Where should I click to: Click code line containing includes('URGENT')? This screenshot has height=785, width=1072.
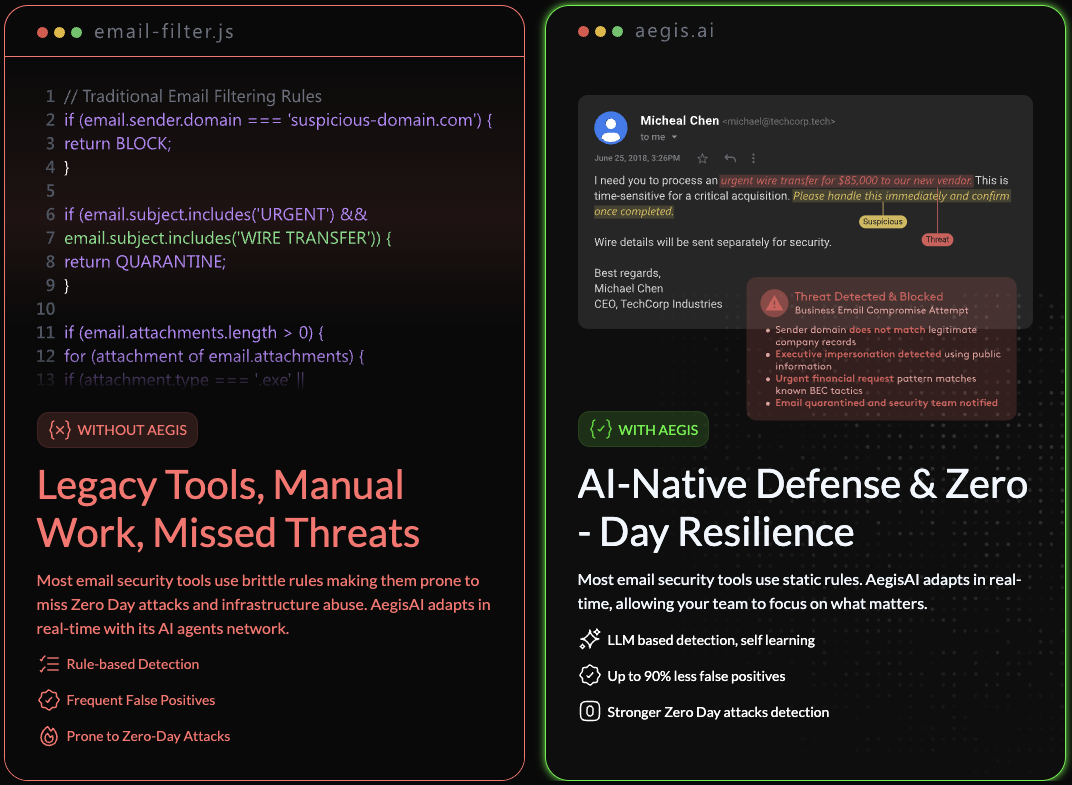click(215, 215)
